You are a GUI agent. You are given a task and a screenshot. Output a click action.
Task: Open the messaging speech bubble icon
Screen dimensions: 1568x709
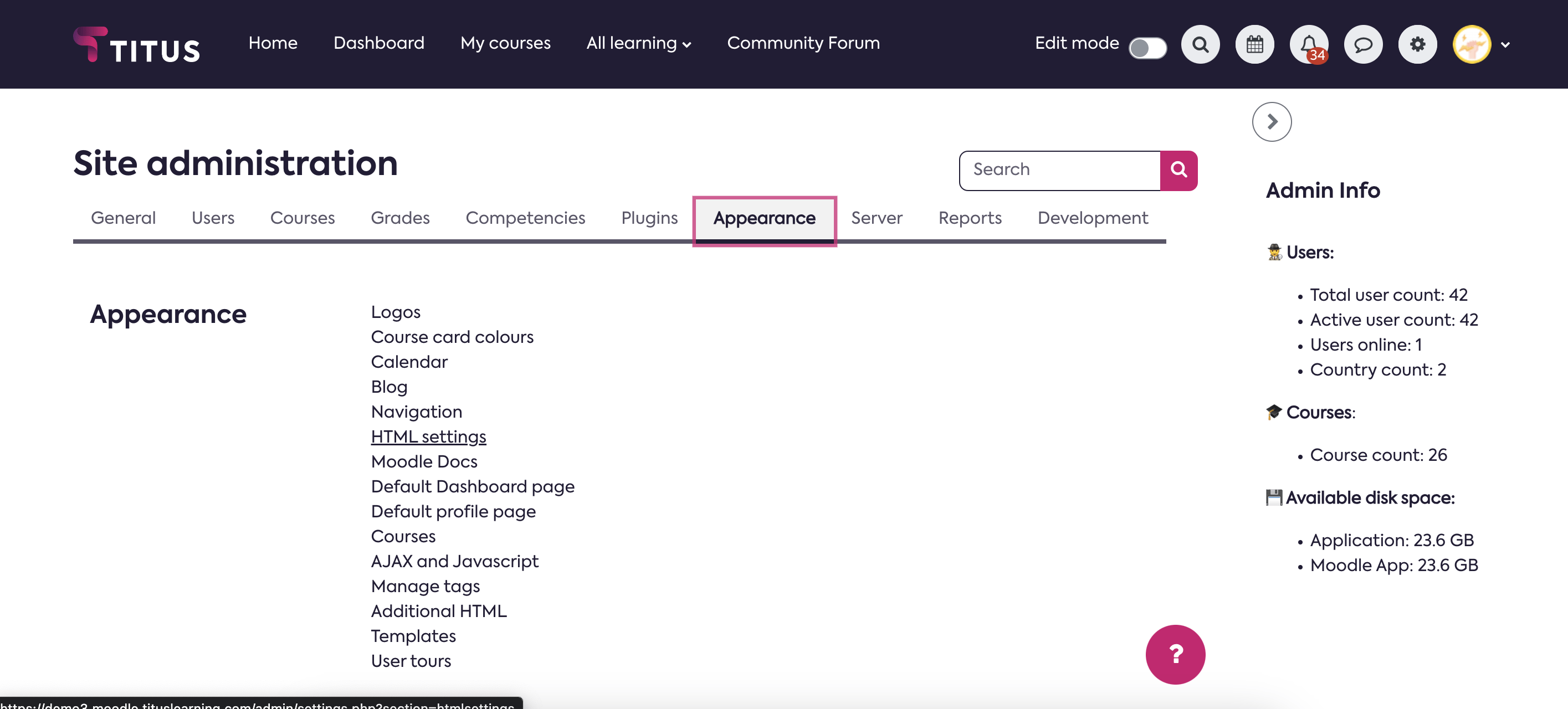pyautogui.click(x=1362, y=44)
